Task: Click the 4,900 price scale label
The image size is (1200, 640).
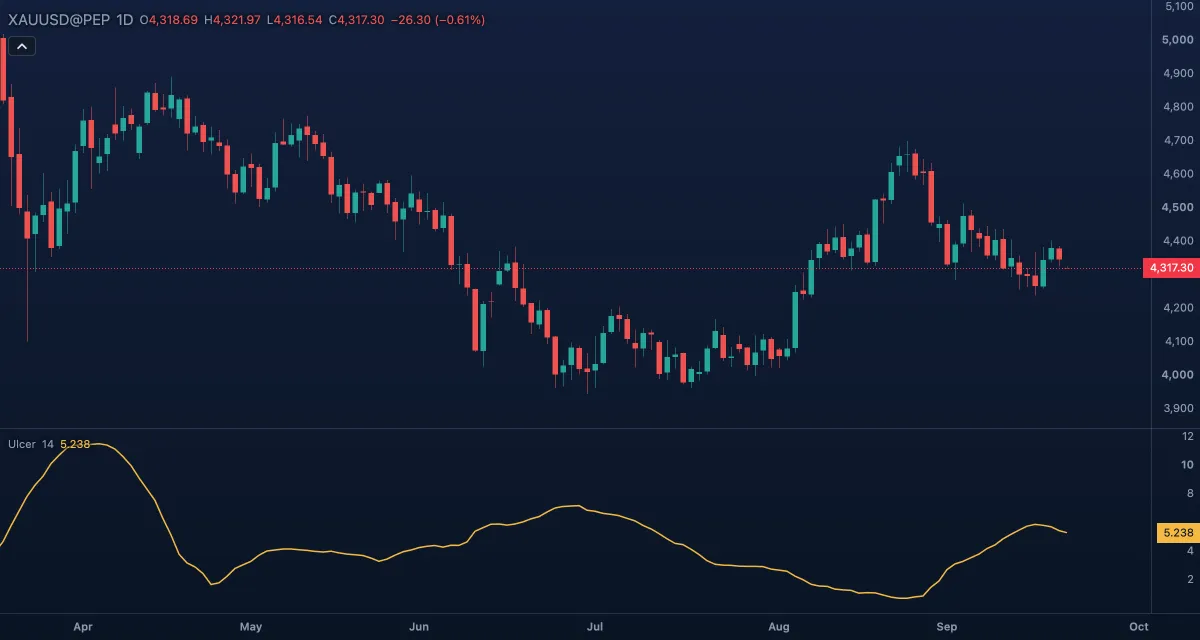Action: (1180, 73)
